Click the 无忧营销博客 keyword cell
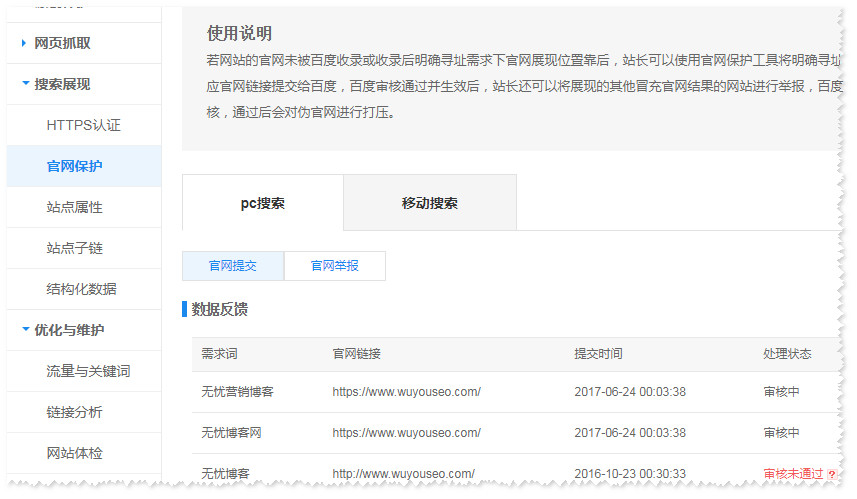The image size is (857, 499). [x=237, y=392]
